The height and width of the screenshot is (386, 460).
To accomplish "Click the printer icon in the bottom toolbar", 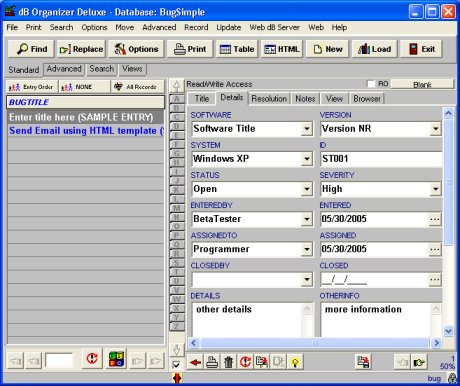I will 212,362.
